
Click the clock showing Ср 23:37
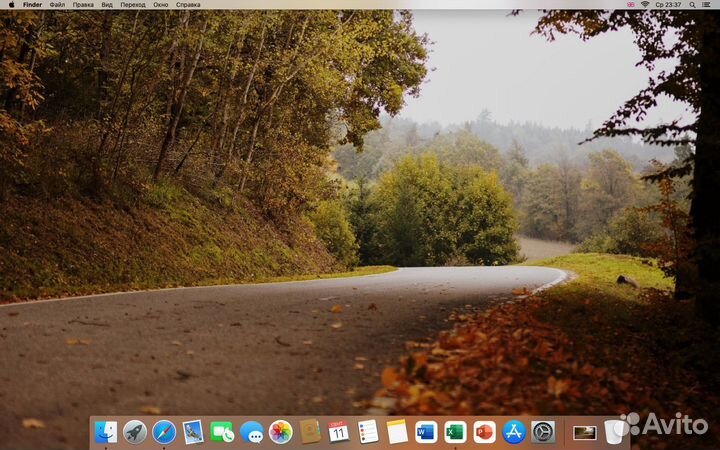tap(668, 5)
